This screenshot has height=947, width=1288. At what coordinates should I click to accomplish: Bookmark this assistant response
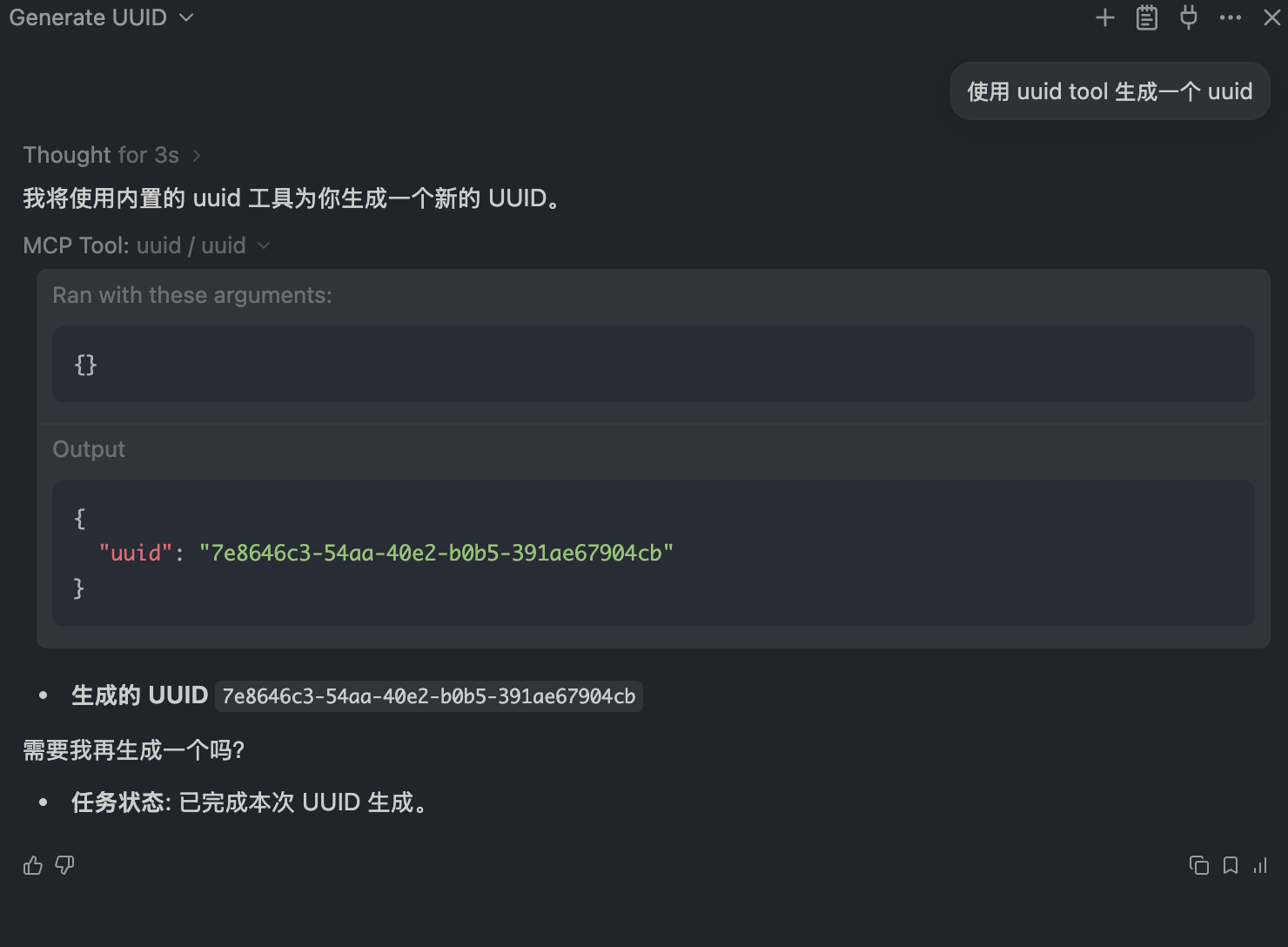tap(1230, 865)
